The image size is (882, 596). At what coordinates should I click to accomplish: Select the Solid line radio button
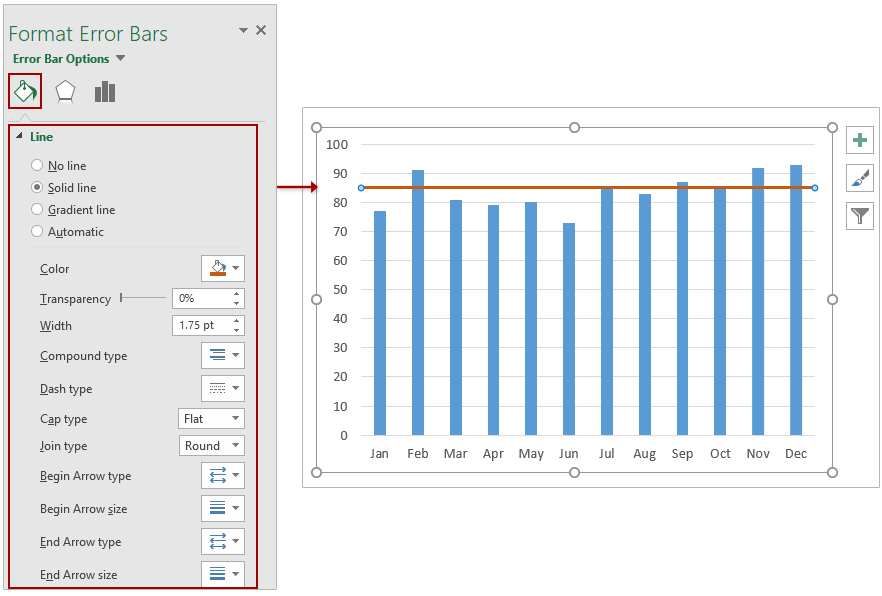(x=36, y=187)
